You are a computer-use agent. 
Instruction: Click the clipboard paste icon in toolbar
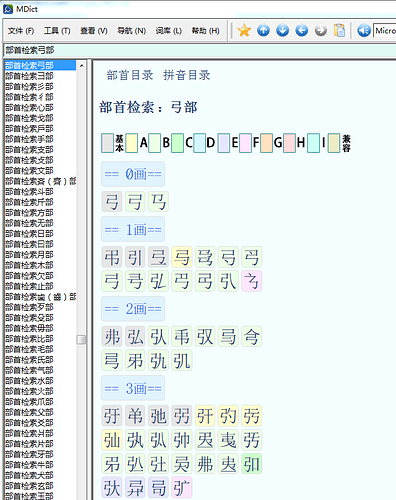coord(340,31)
